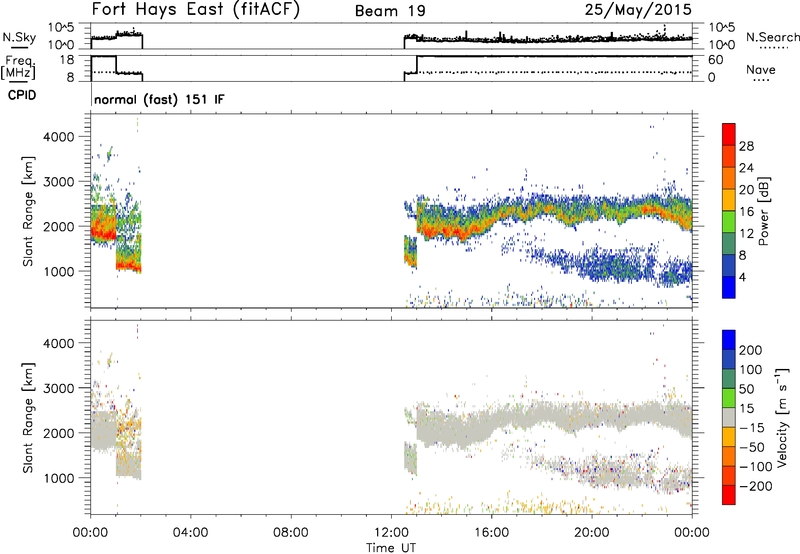Click the N.Sky legend label
The width and height of the screenshot is (800, 554).
coord(38,36)
